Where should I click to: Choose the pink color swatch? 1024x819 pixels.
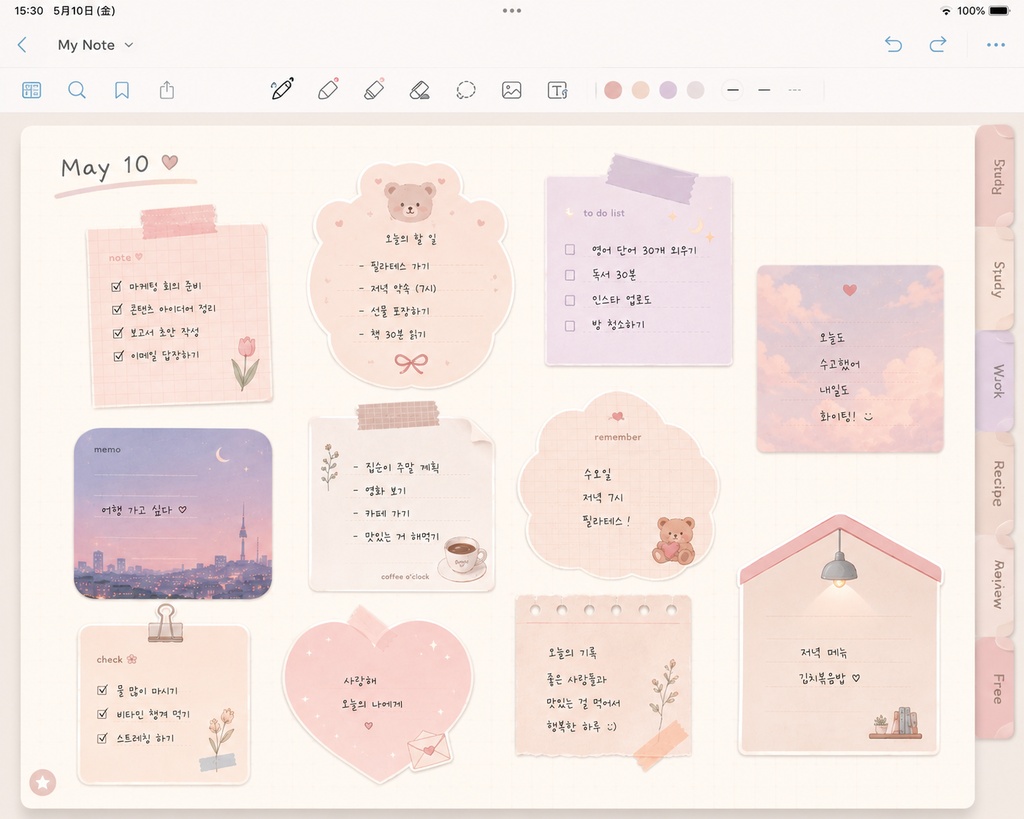613,90
